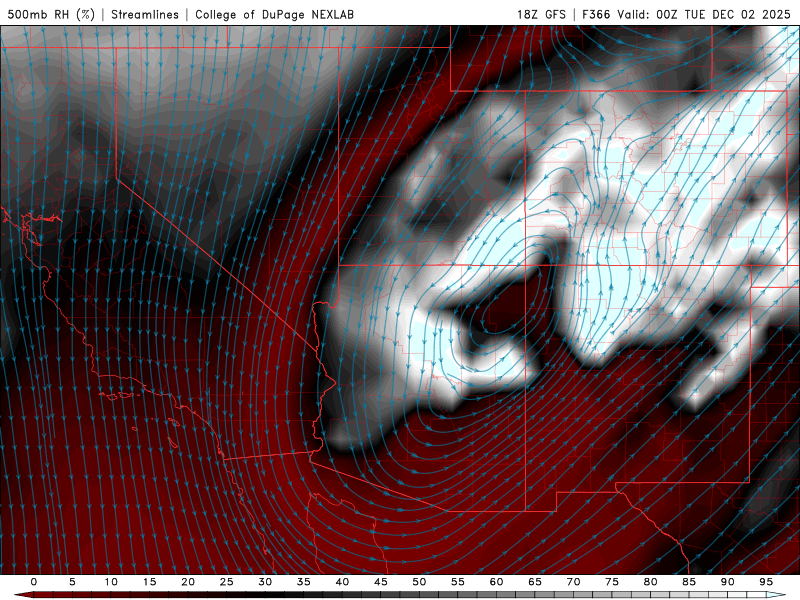Viewport: 800px width, 600px height.
Task: Click the "25" humidity scale label
Action: coord(227,582)
